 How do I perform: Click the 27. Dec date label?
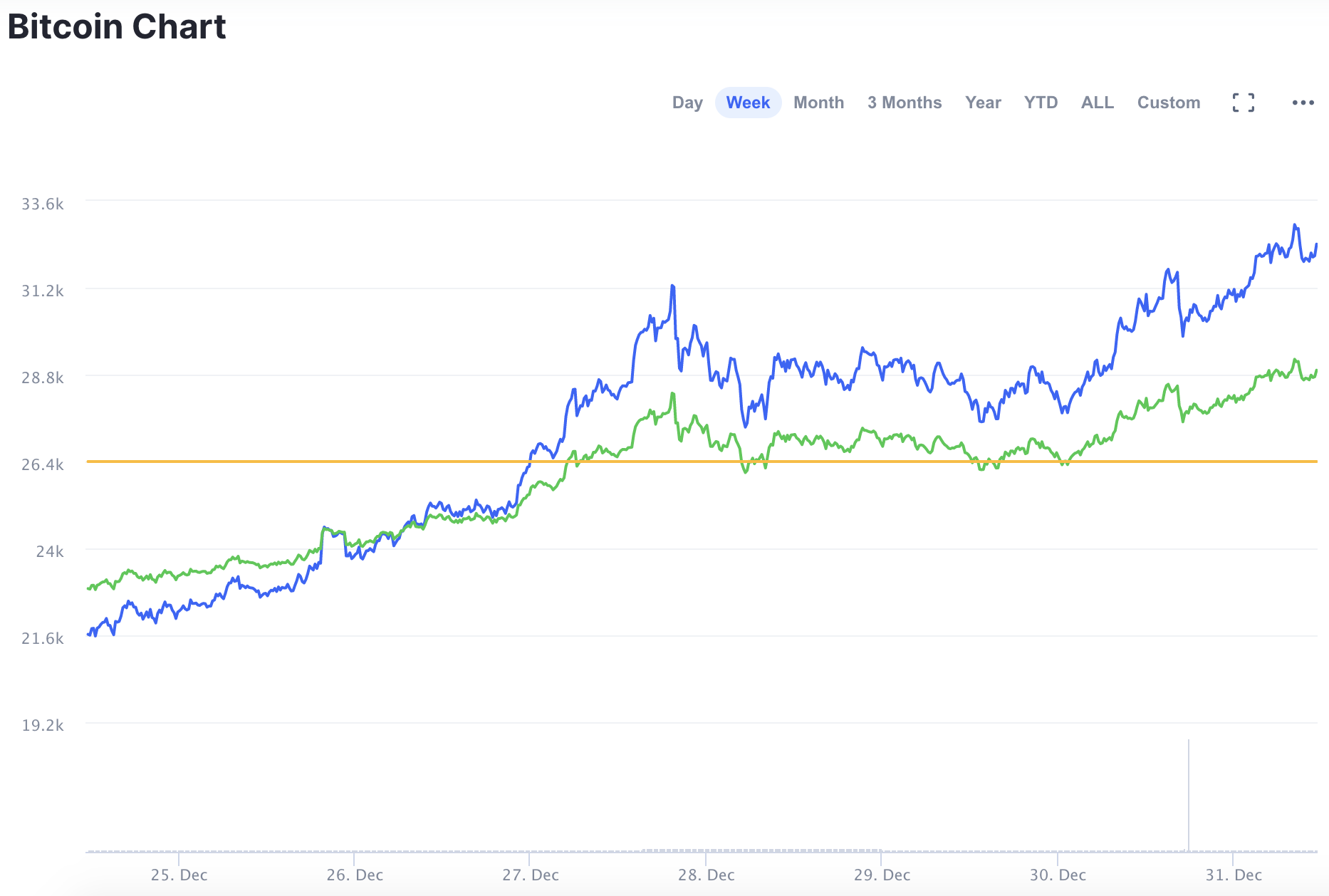531,875
